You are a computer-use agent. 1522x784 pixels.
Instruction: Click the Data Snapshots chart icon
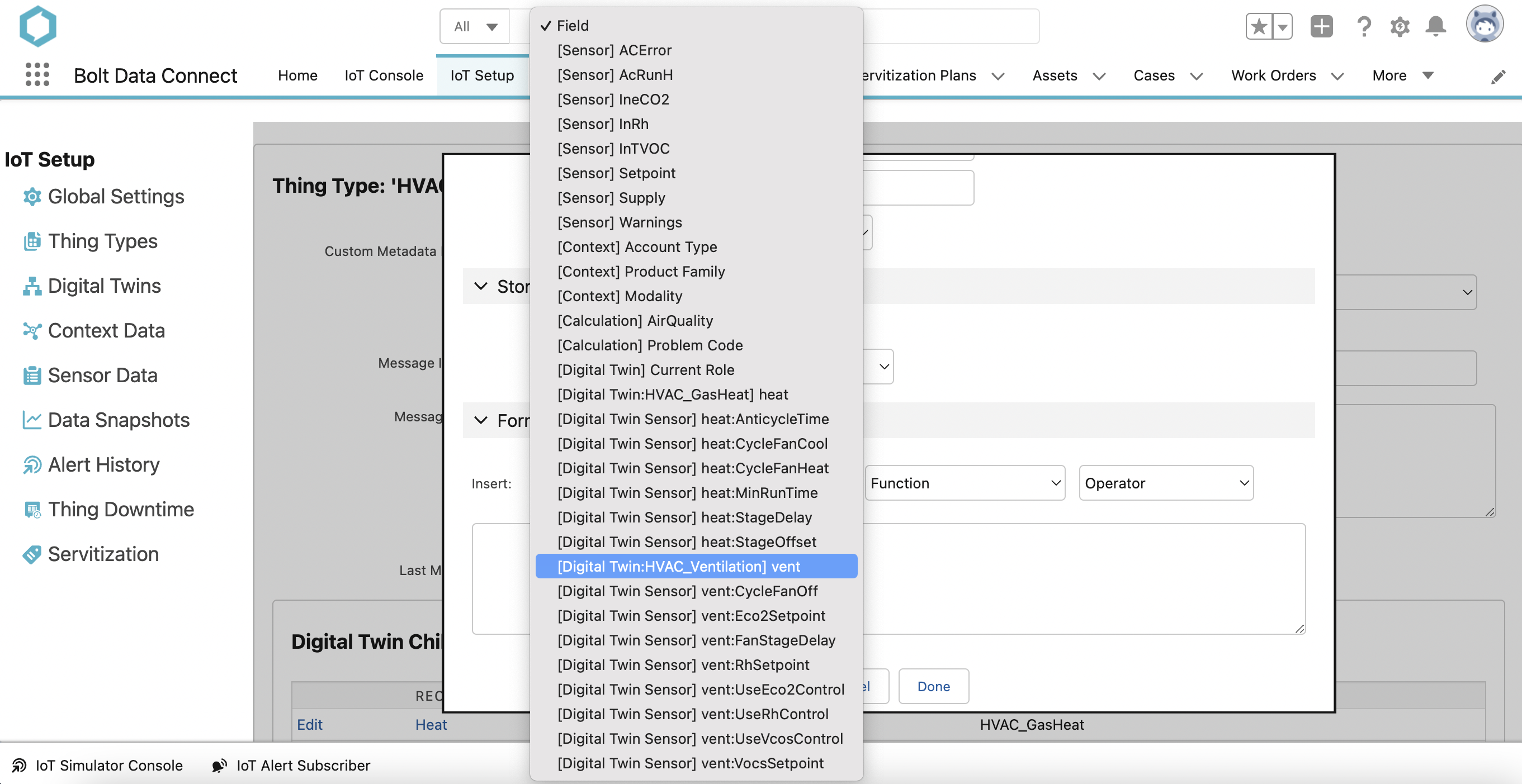click(x=32, y=420)
